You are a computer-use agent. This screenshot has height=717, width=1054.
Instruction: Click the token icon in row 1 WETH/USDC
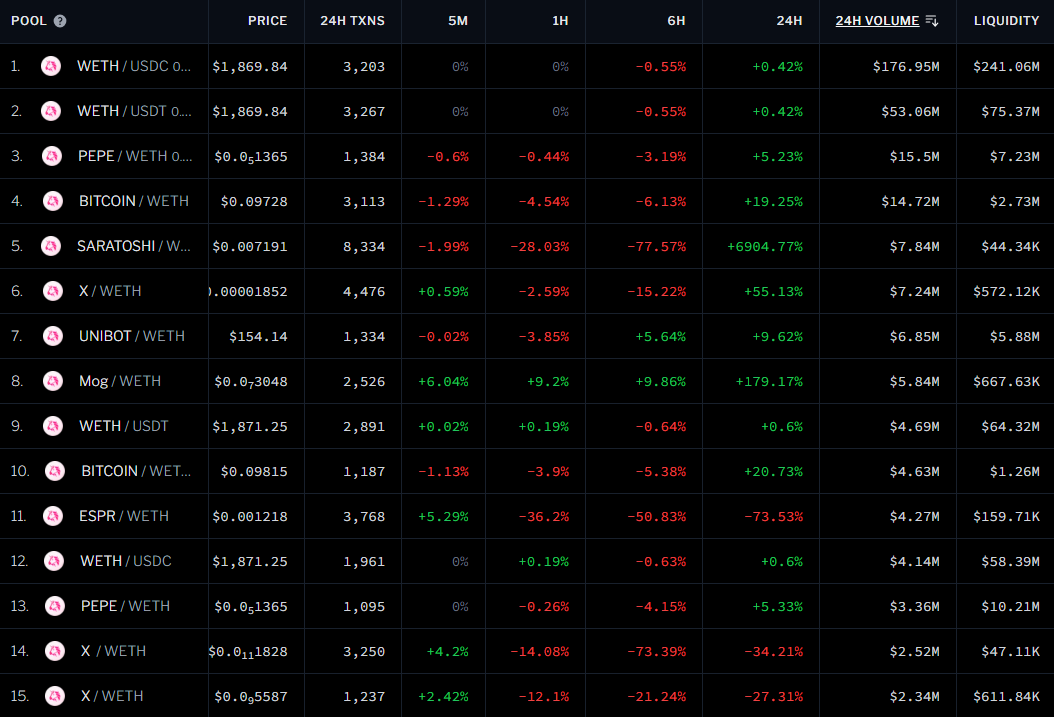pos(51,66)
